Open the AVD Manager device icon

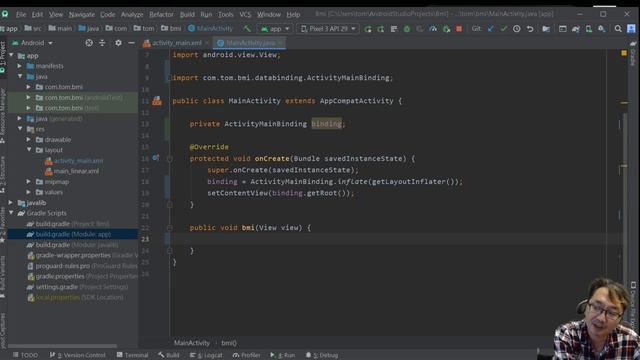click(x=589, y=29)
